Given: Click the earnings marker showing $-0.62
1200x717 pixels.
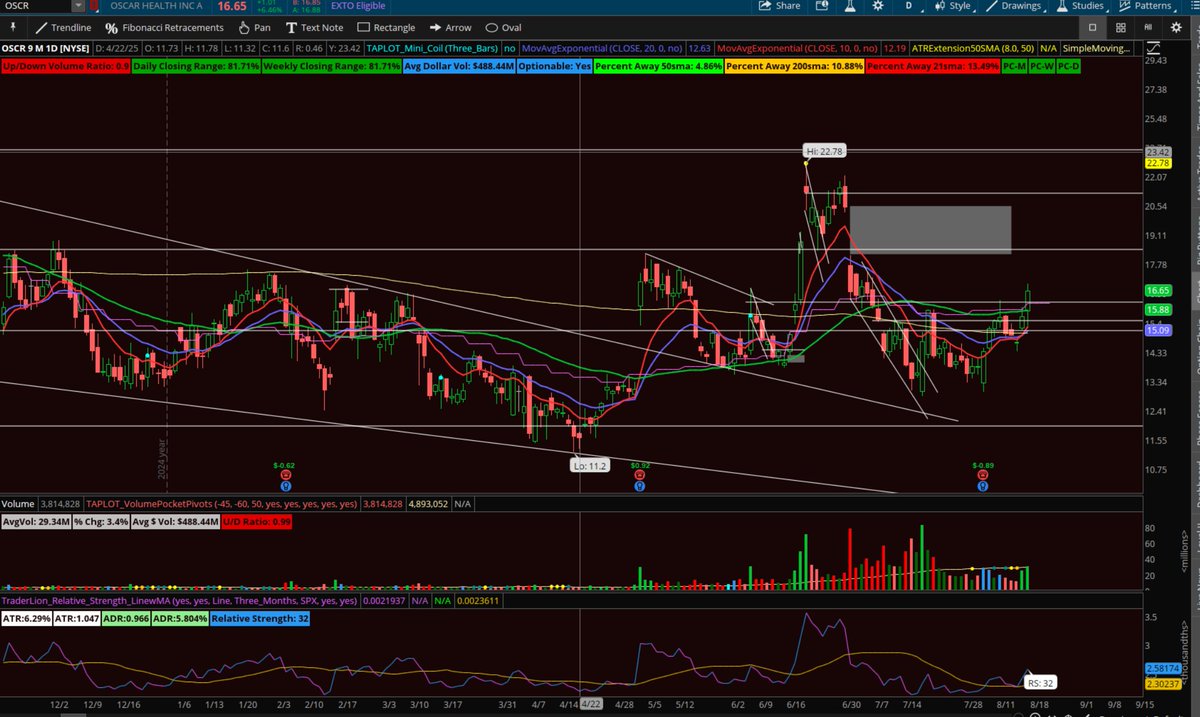Looking at the screenshot, I should click(x=285, y=476).
